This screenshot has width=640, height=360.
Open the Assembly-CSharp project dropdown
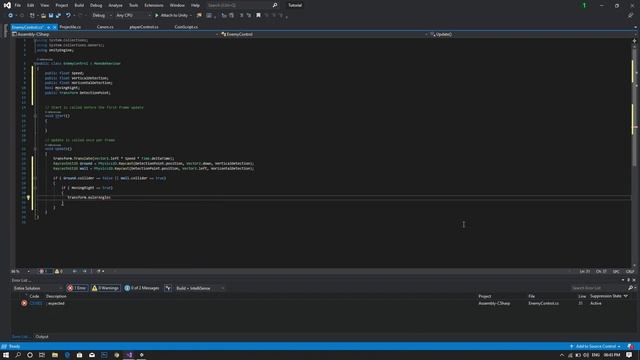115,34
